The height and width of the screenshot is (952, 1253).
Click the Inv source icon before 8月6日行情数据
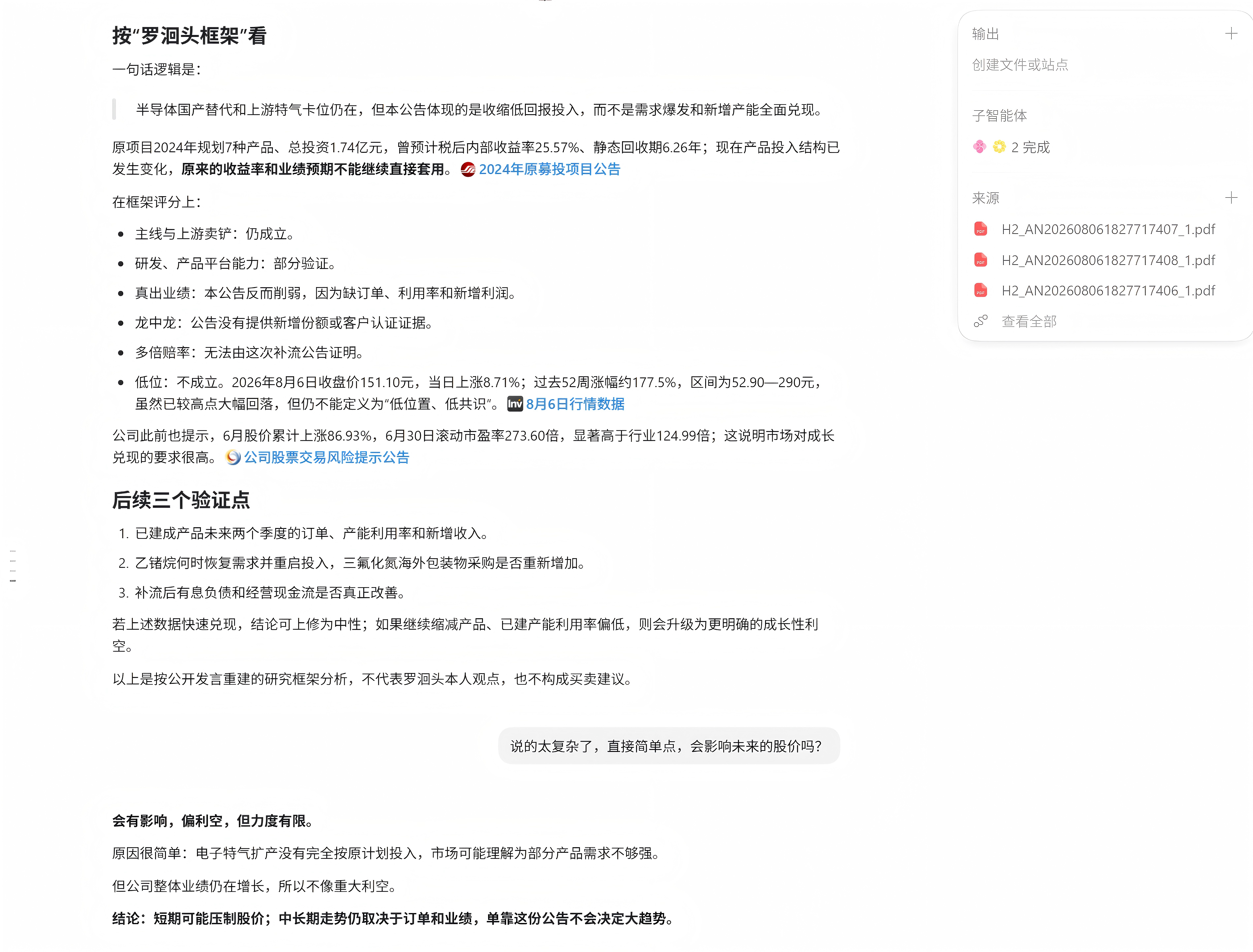click(x=514, y=404)
